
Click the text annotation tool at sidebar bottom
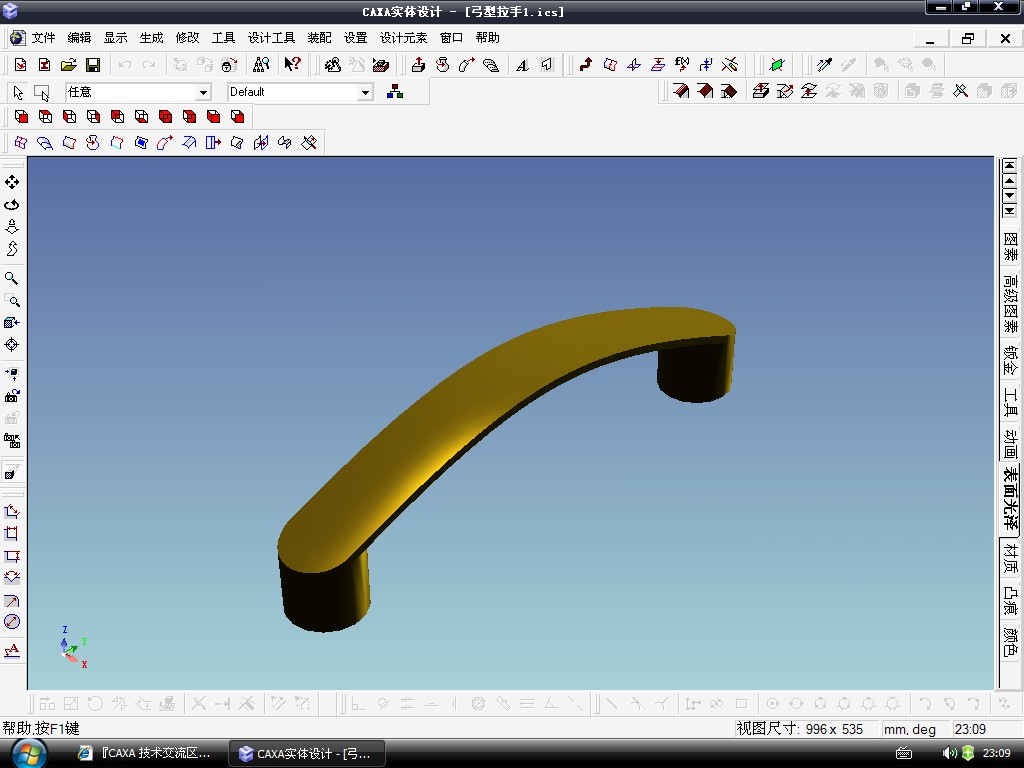[12, 650]
